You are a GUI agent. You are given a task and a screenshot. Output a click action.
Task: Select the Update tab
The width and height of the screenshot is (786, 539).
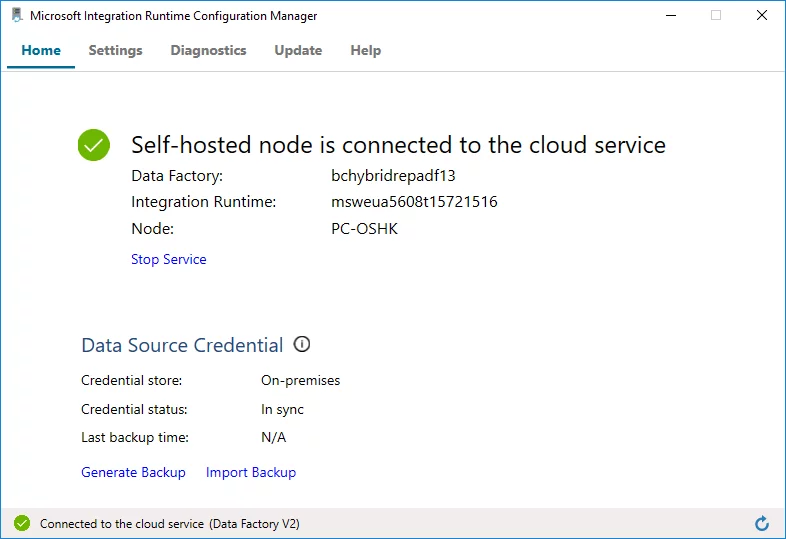pos(298,50)
